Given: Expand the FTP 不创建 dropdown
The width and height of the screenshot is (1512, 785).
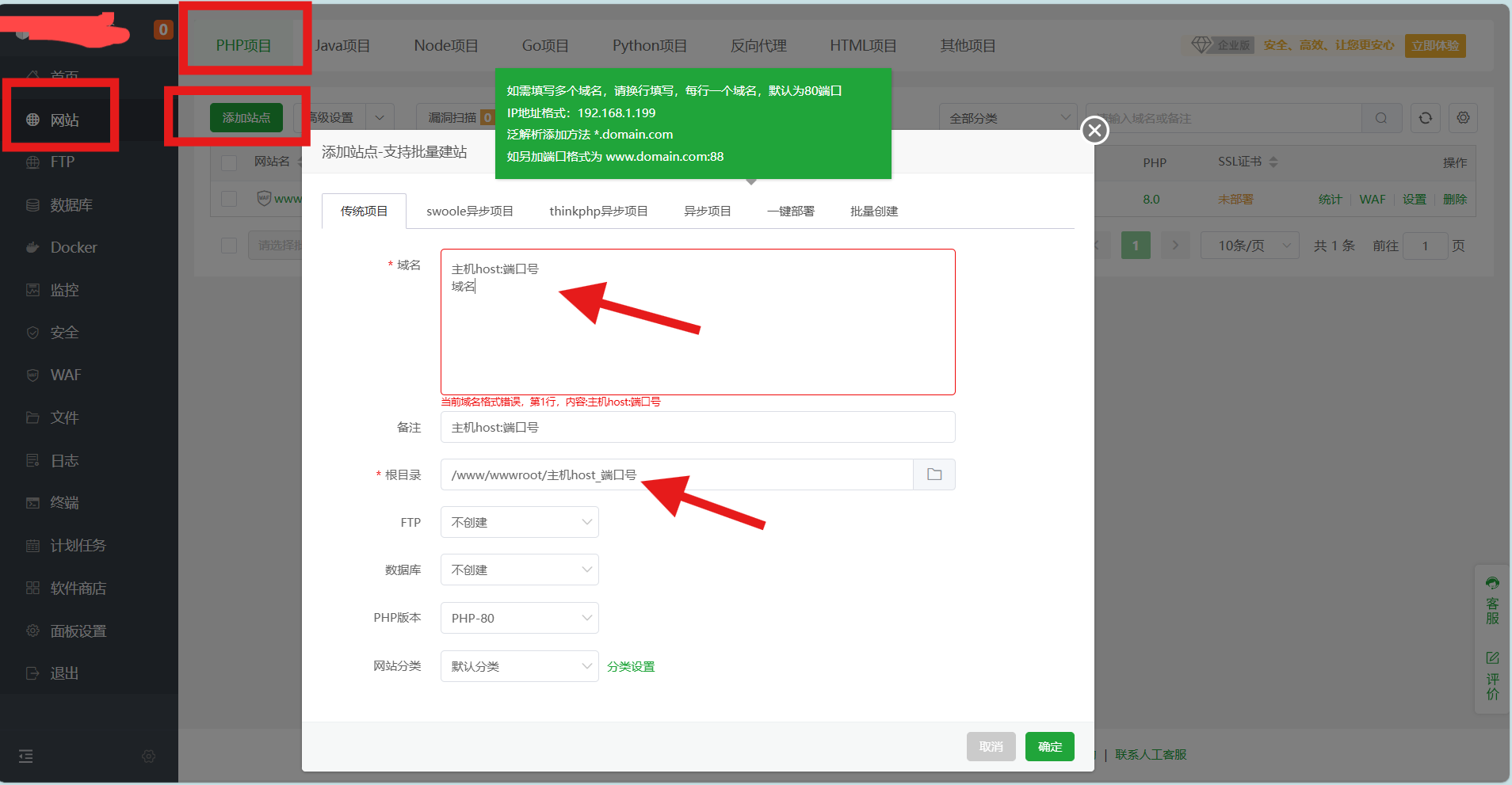Looking at the screenshot, I should coord(519,522).
